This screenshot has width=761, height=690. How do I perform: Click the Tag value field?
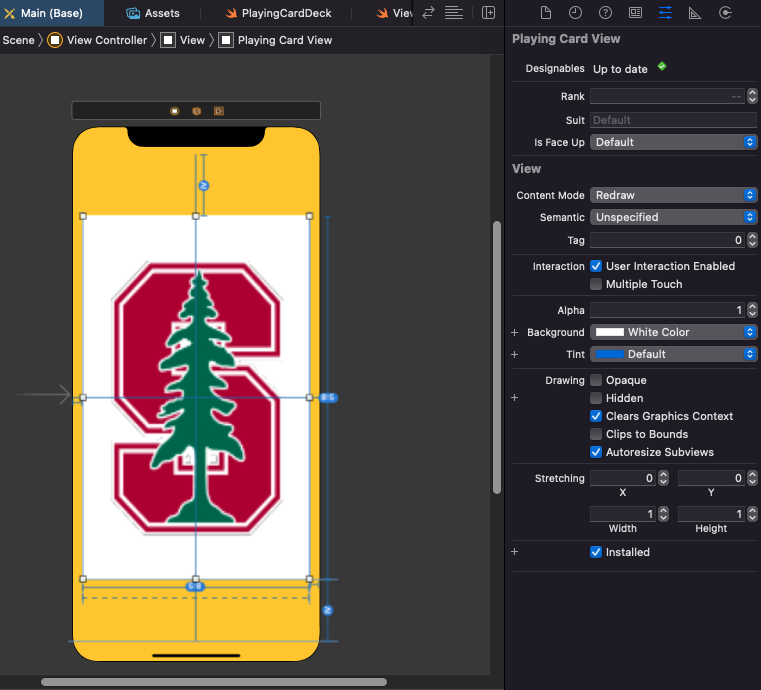[667, 240]
